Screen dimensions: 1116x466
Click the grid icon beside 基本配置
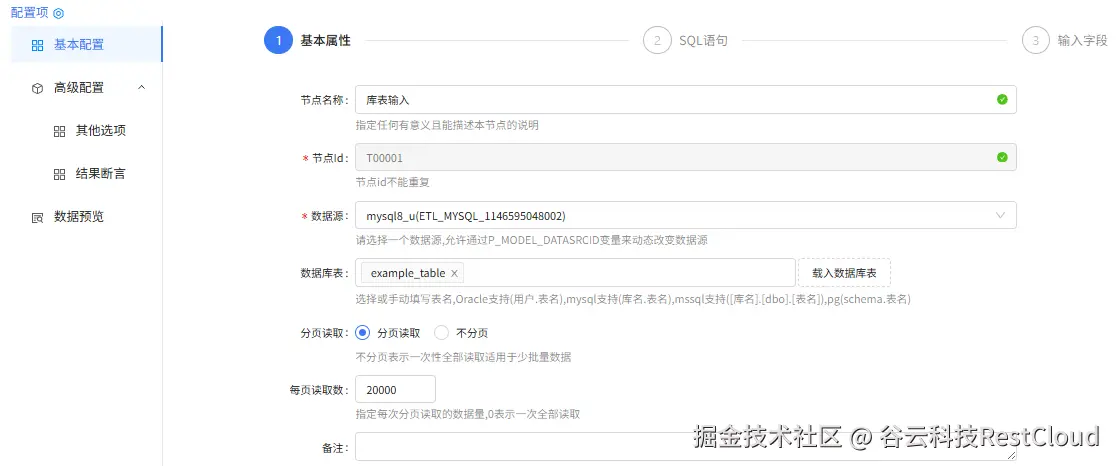38,46
